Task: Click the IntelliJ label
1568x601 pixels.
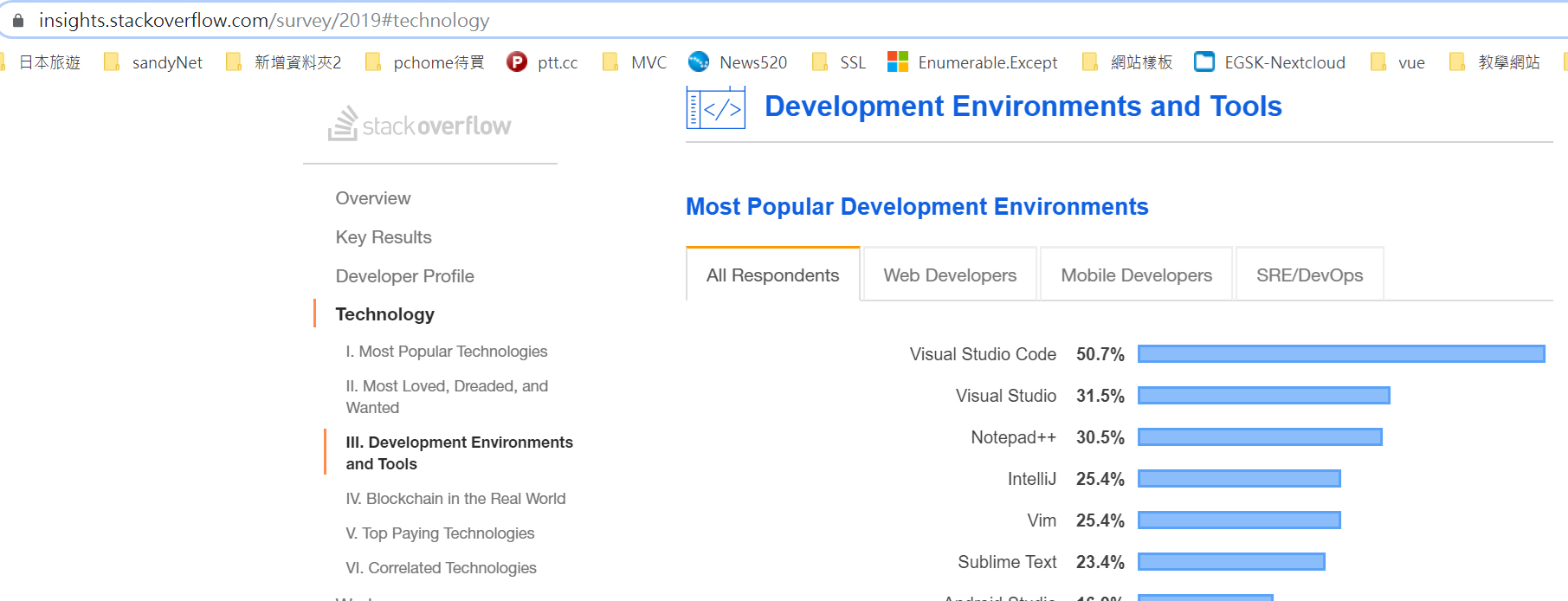Action: [x=1031, y=479]
